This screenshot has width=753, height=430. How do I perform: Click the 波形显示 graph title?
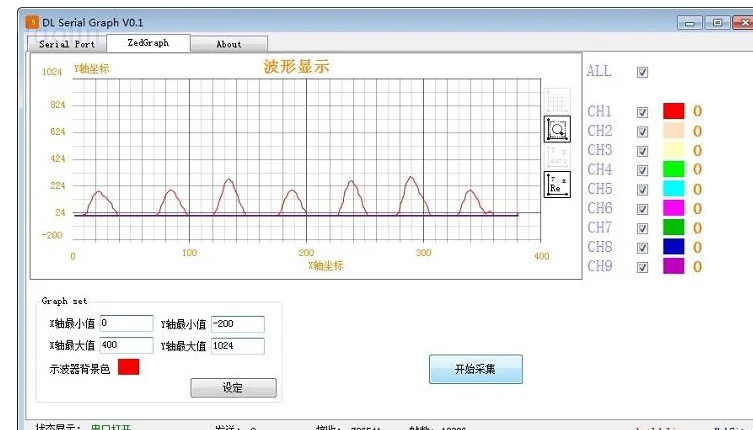(296, 66)
